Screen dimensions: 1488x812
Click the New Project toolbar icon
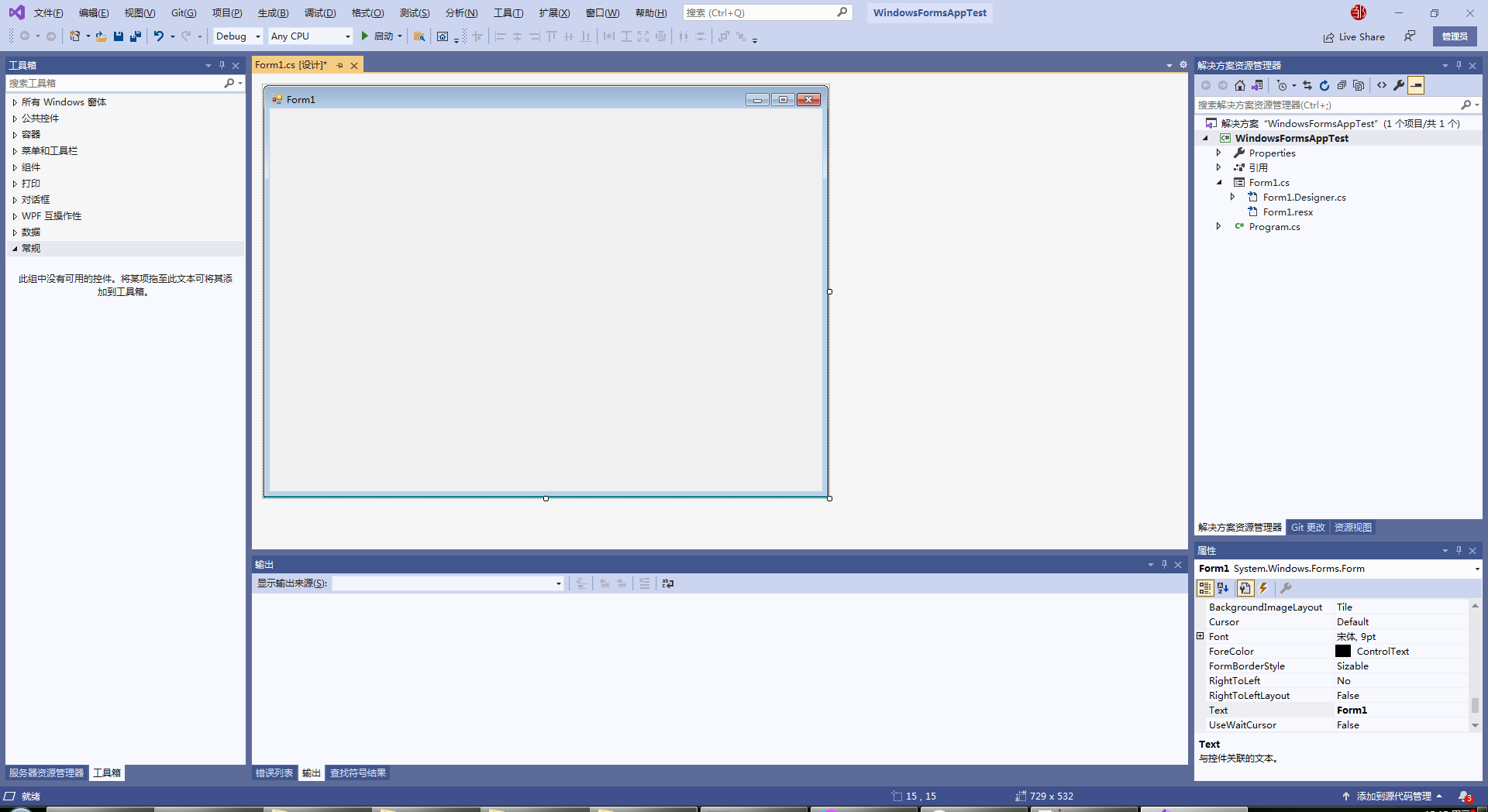pyautogui.click(x=75, y=36)
